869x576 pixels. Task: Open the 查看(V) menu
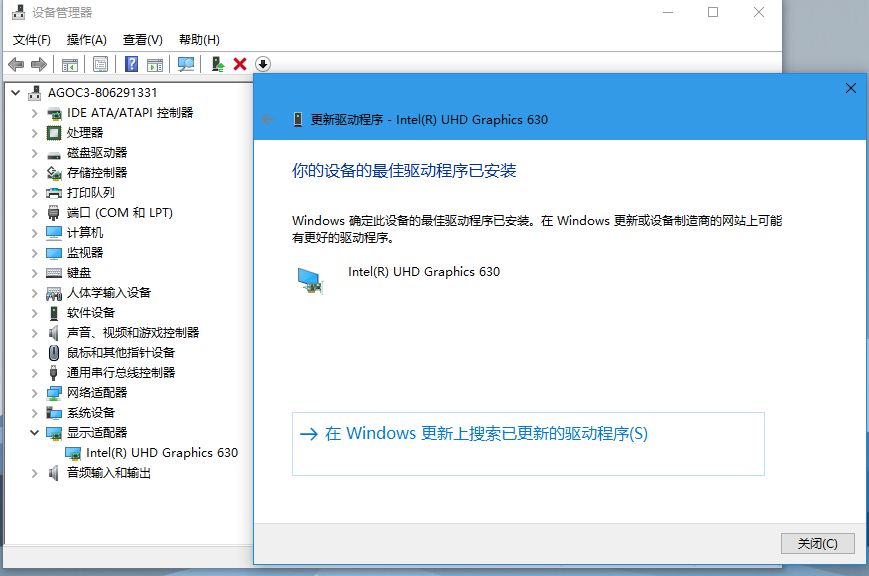pyautogui.click(x=142, y=39)
